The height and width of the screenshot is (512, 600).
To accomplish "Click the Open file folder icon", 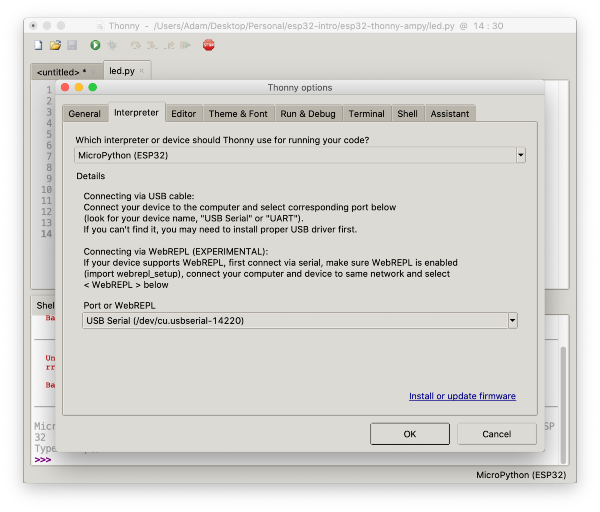I will tap(55, 45).
